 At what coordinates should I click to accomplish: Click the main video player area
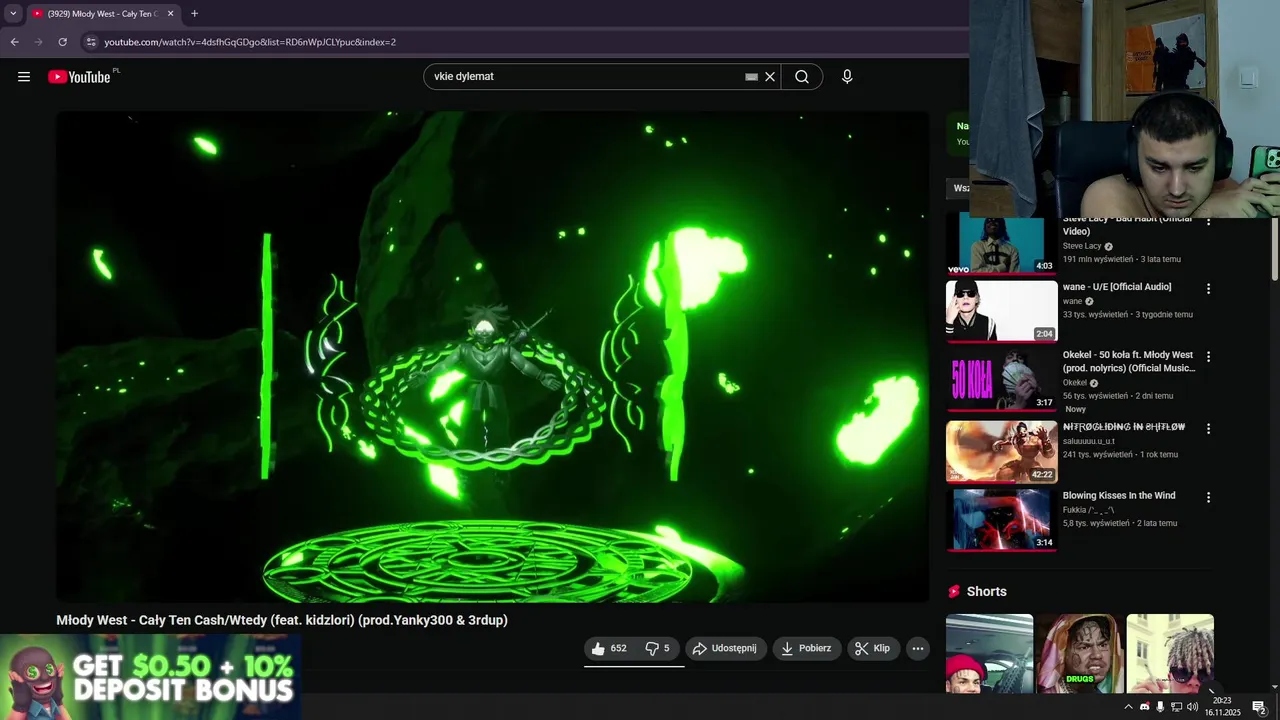492,356
